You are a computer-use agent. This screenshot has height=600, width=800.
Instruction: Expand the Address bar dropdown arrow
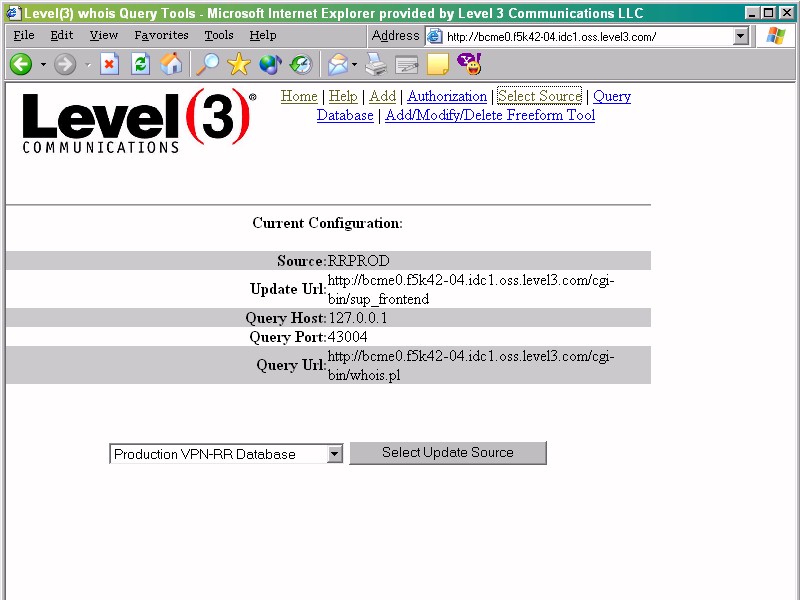(x=741, y=36)
